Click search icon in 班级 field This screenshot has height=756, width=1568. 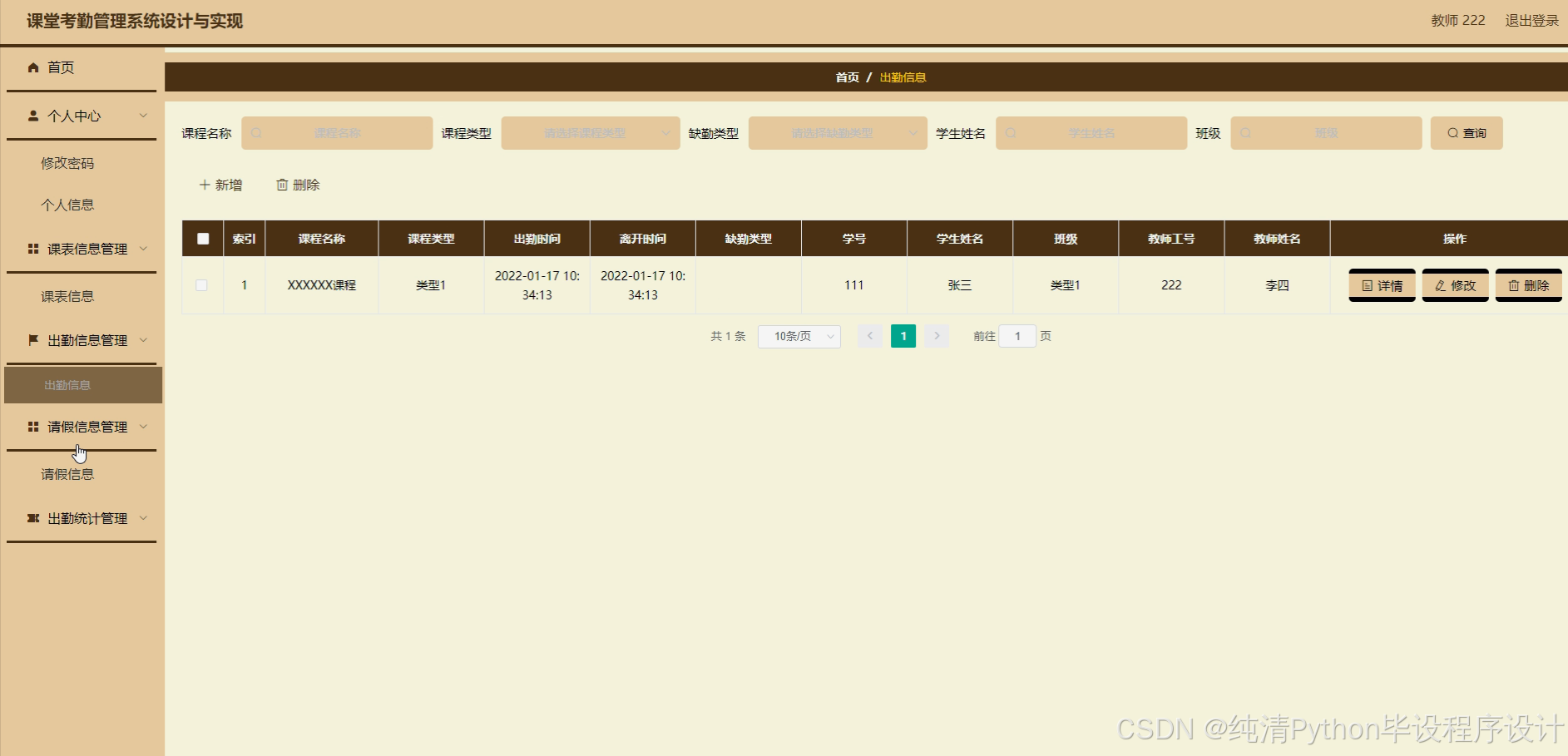pos(1245,133)
